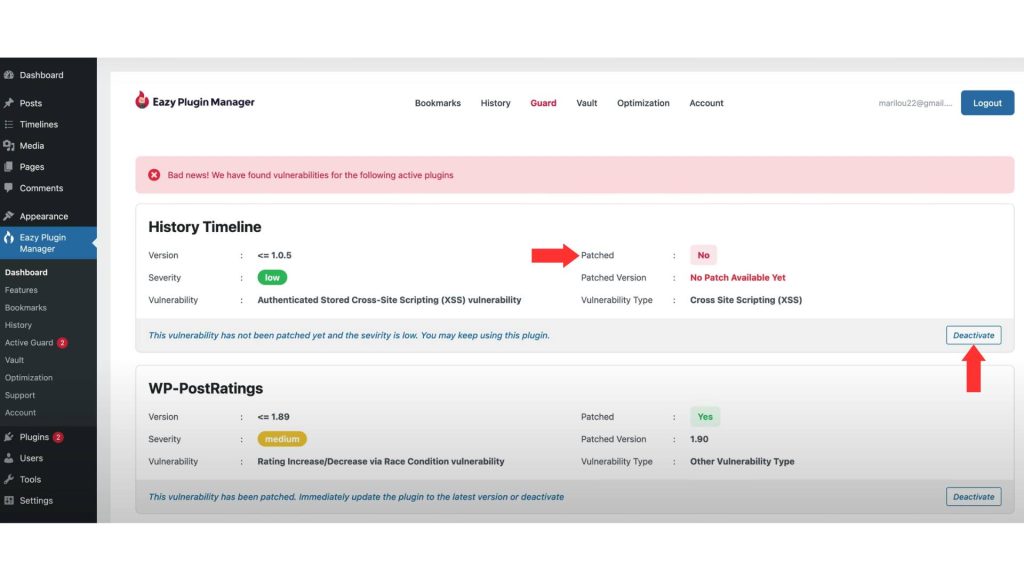Screen dimensions: 1024x576
Task: Click the Bad news vulnerabilities alert message
Action: click(310, 175)
